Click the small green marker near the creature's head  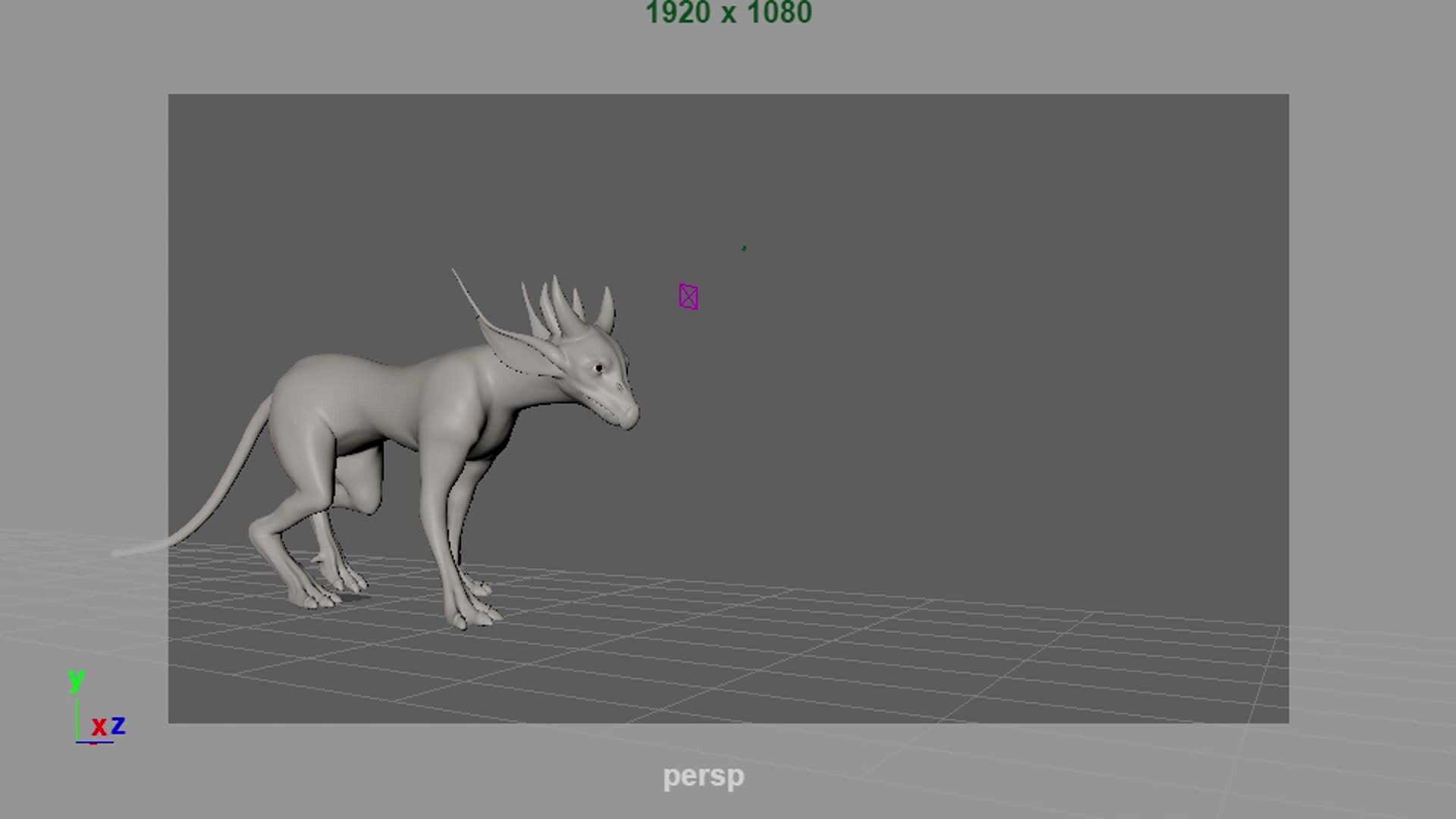pos(743,246)
